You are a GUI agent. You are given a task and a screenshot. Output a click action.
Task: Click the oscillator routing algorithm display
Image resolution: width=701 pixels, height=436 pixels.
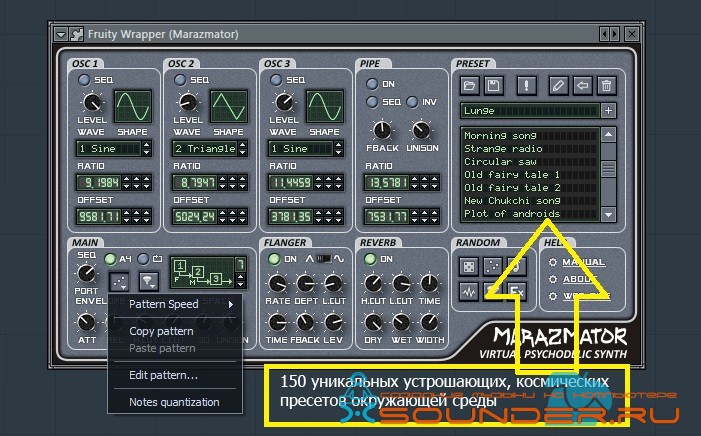coord(202,273)
